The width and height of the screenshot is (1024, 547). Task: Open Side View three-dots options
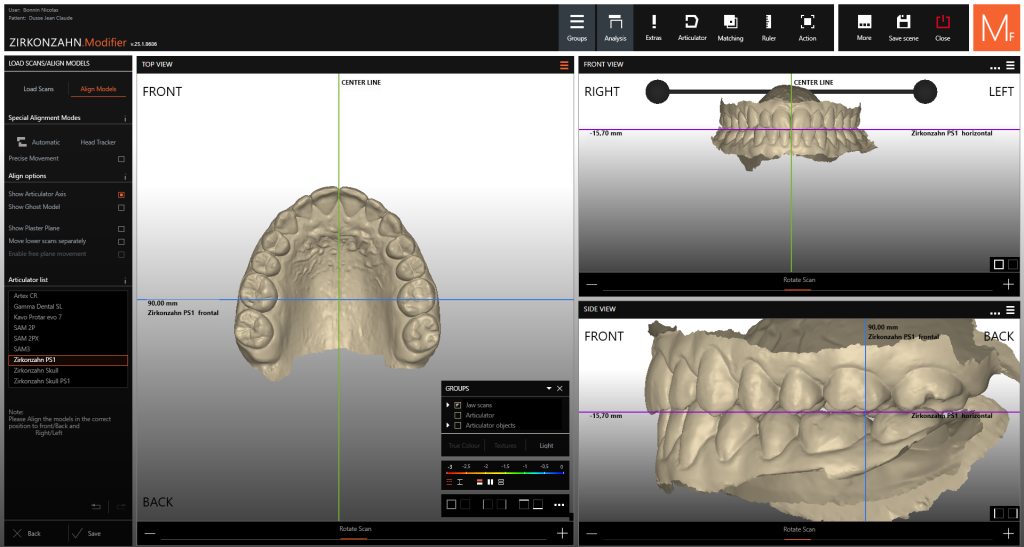pyautogui.click(x=995, y=312)
